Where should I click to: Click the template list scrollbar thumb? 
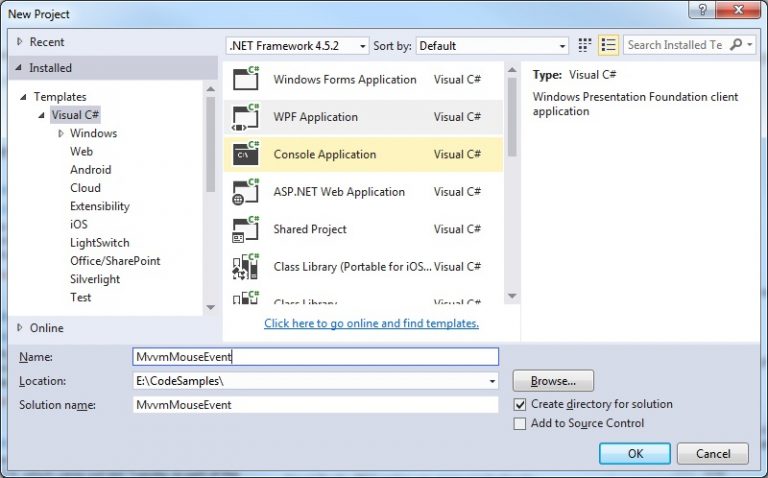[x=512, y=117]
